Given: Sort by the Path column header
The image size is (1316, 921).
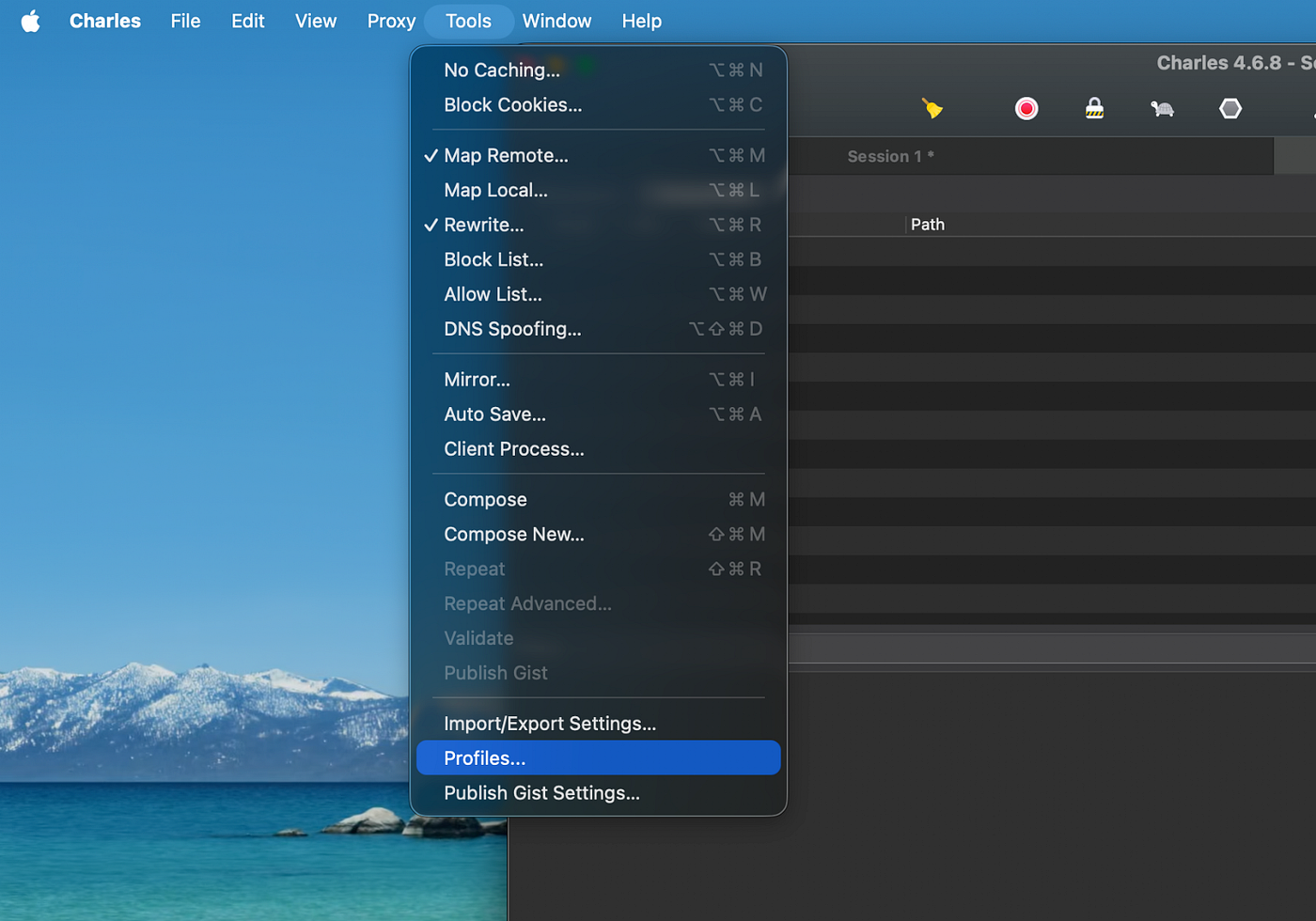Looking at the screenshot, I should point(928,225).
